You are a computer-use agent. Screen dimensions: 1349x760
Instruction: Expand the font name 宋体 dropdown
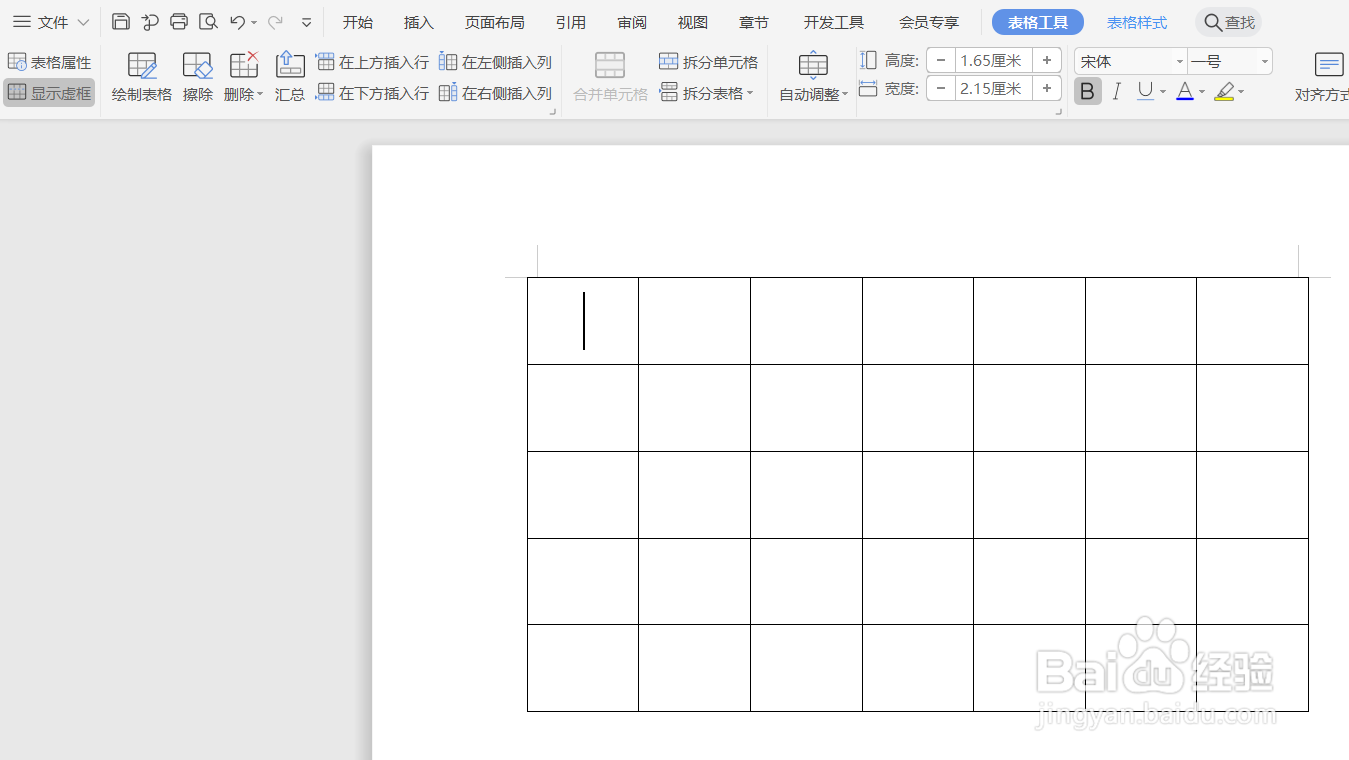1180,62
